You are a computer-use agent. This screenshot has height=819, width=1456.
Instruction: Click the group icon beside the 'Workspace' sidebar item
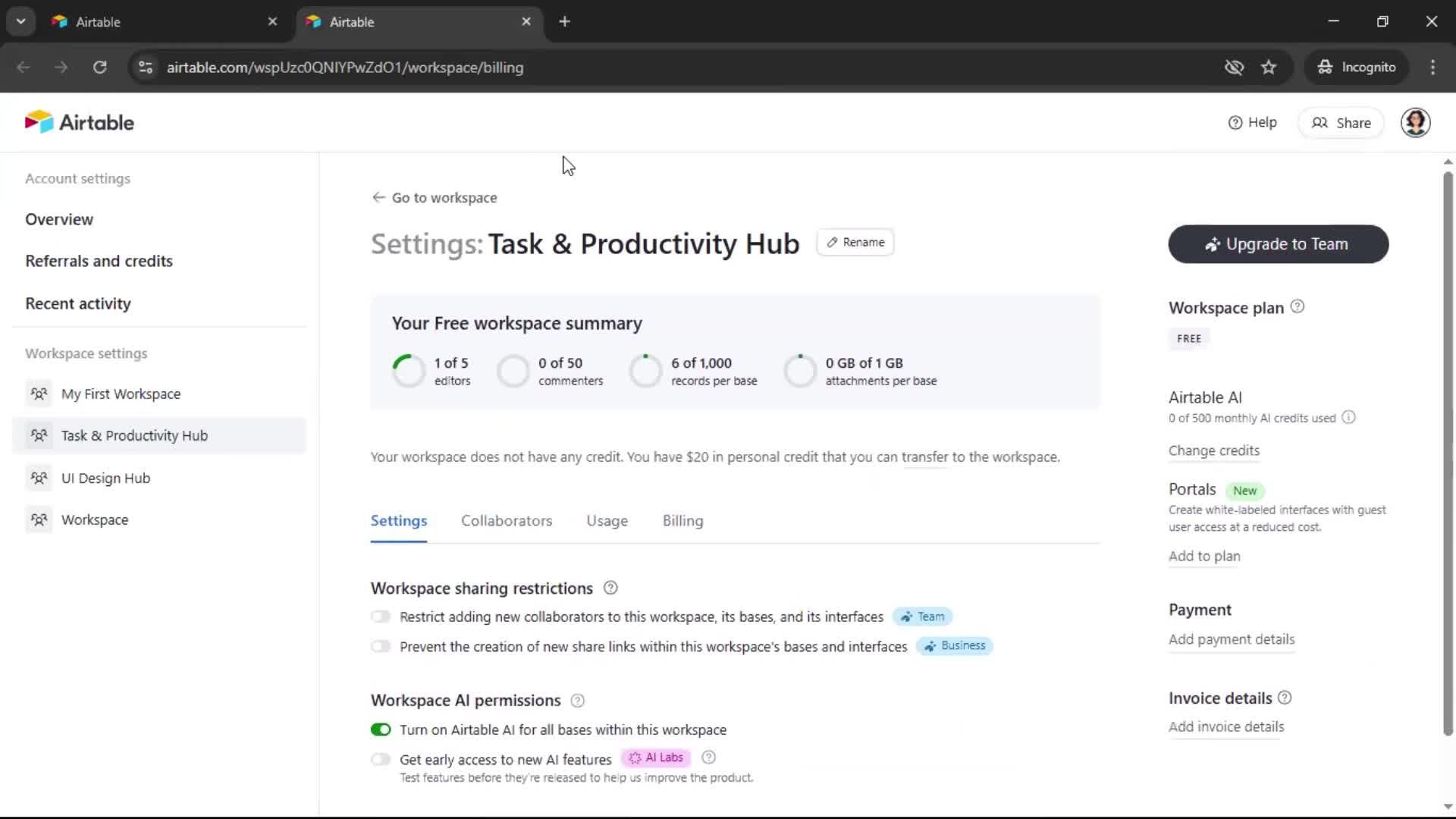(39, 519)
